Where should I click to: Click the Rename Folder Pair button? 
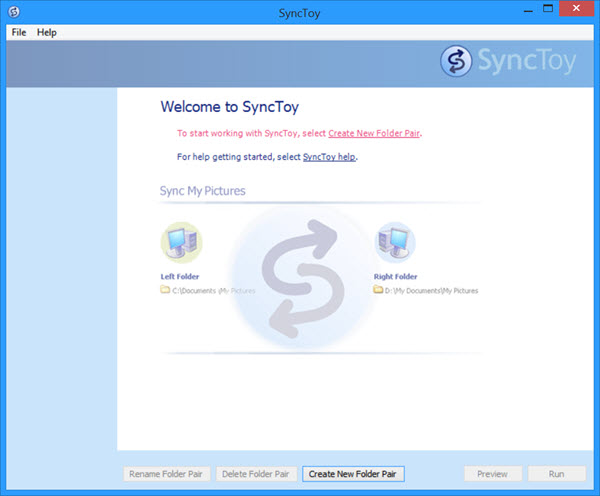(166, 474)
